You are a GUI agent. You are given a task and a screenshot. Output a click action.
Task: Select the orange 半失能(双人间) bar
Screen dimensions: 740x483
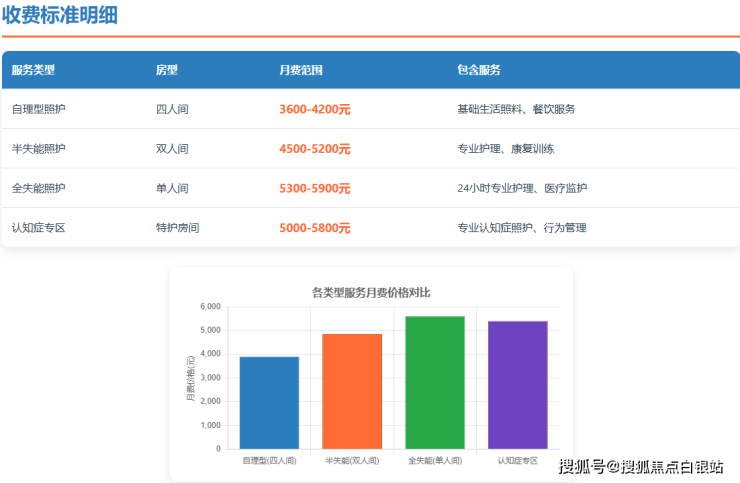point(352,392)
